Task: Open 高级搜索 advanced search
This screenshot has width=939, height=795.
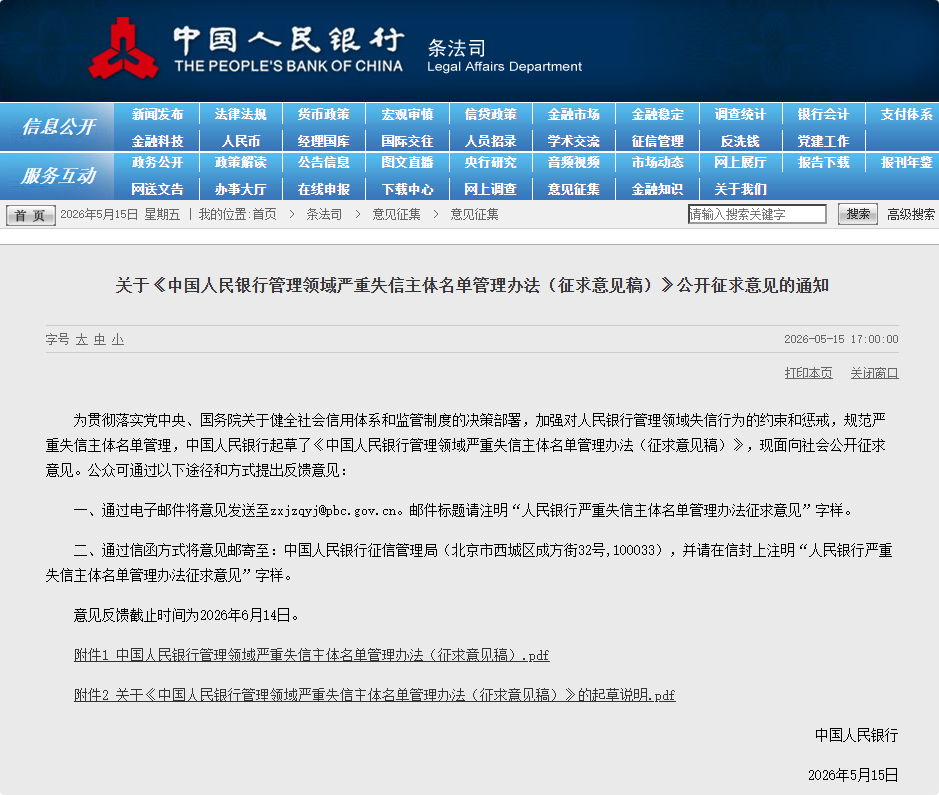Action: 911,214
